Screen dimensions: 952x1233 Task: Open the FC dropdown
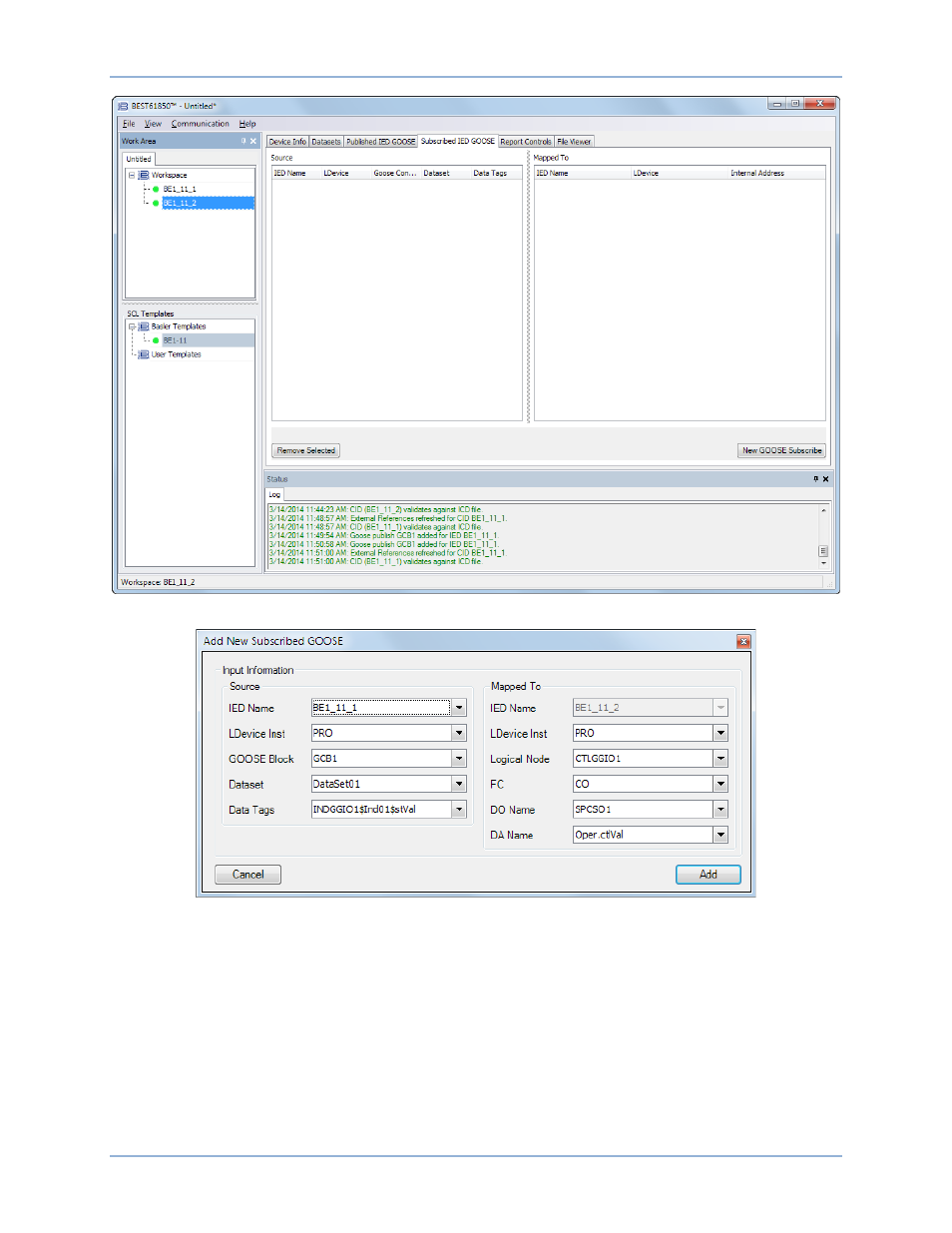click(x=720, y=784)
